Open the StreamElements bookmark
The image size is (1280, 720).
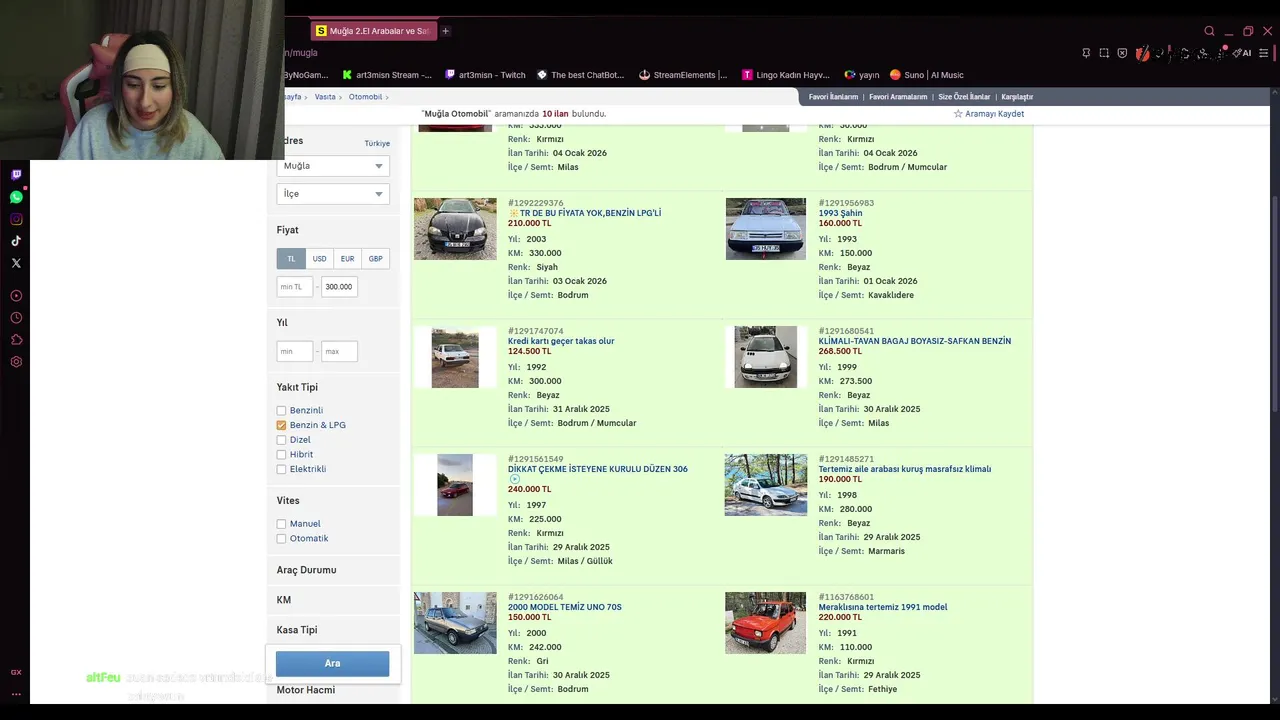click(x=683, y=75)
